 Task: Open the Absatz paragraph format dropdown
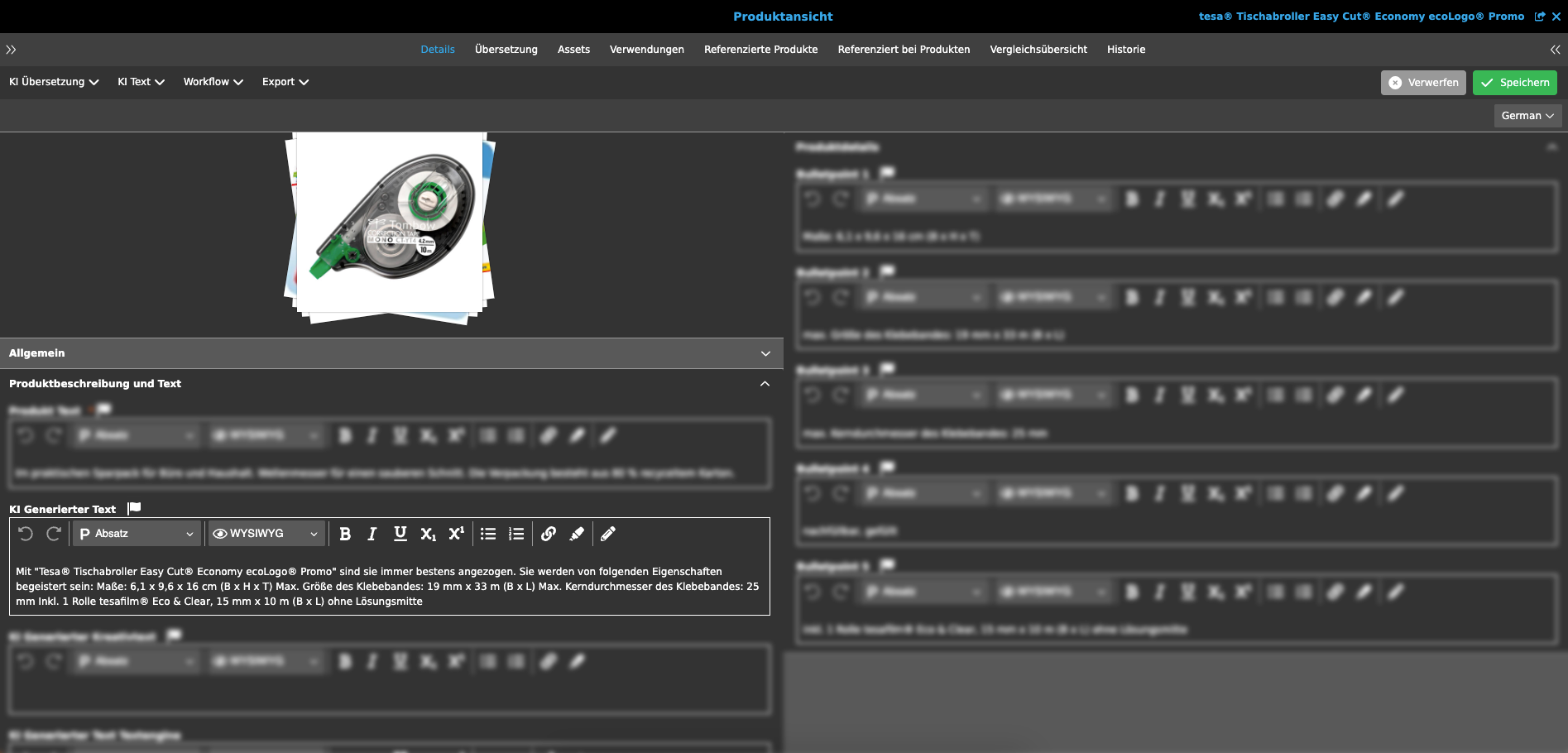pyautogui.click(x=136, y=533)
